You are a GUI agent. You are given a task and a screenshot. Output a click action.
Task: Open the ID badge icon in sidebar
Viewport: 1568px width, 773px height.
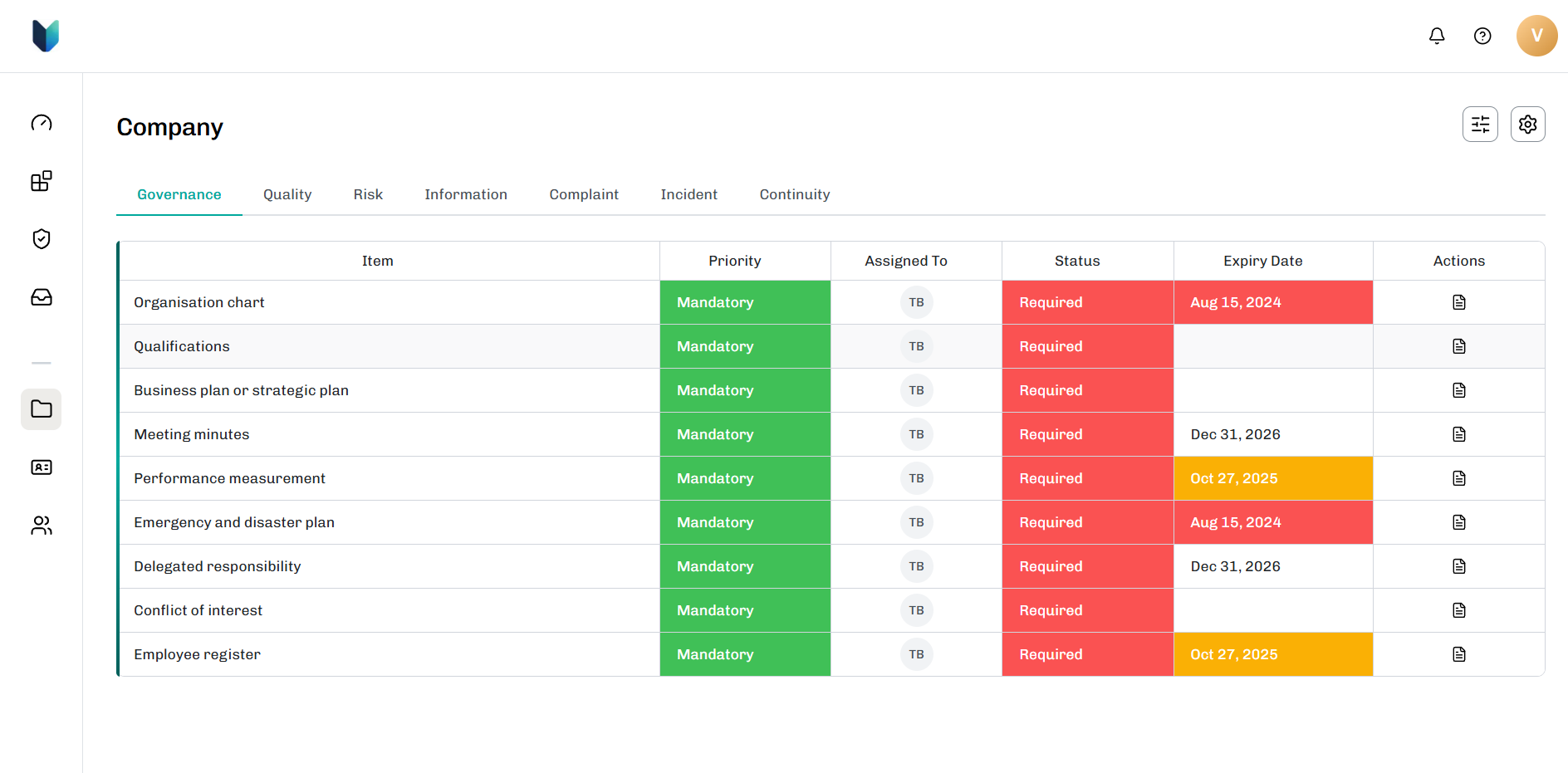click(x=41, y=467)
